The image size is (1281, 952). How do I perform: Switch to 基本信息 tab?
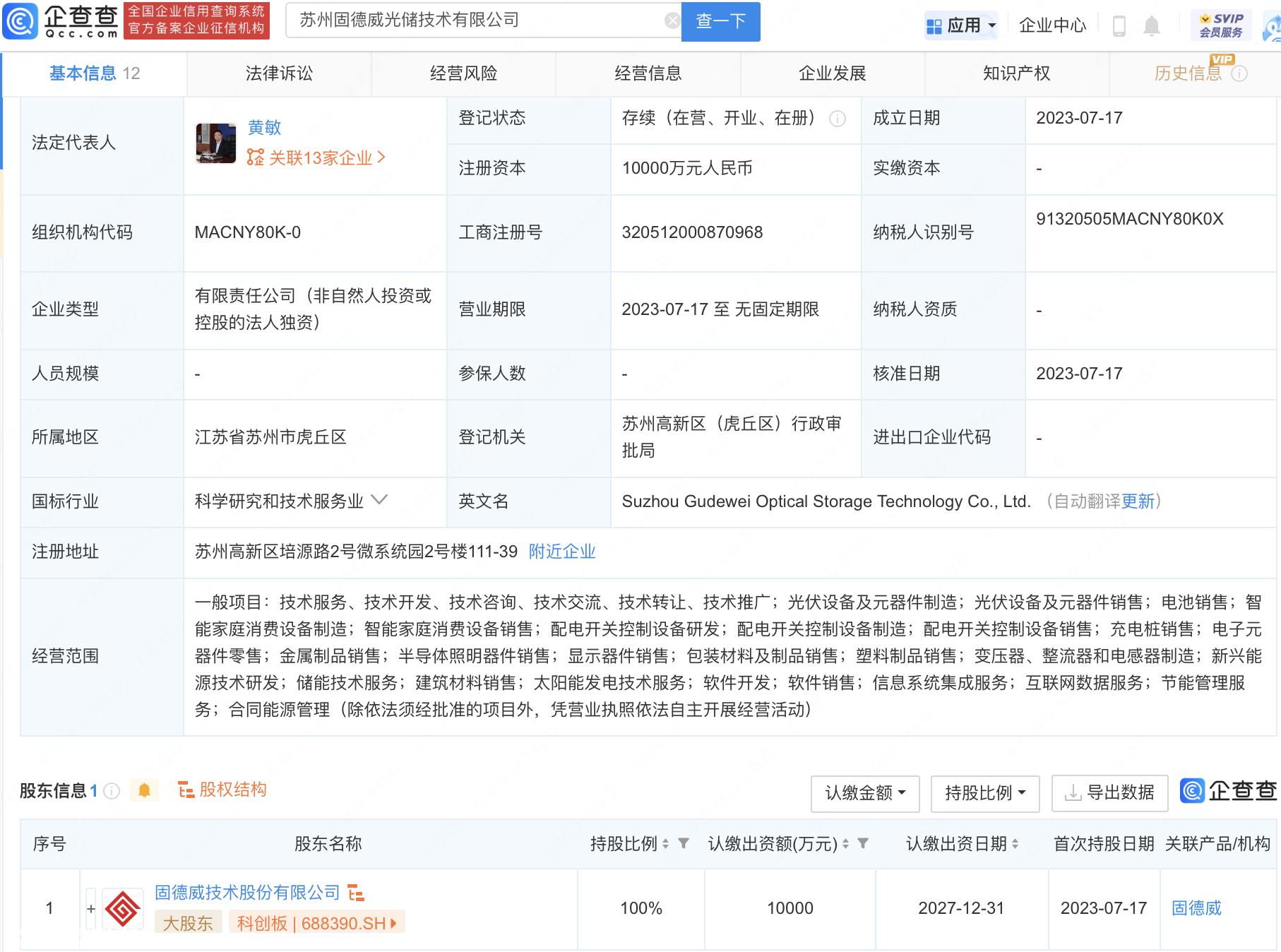(x=95, y=73)
